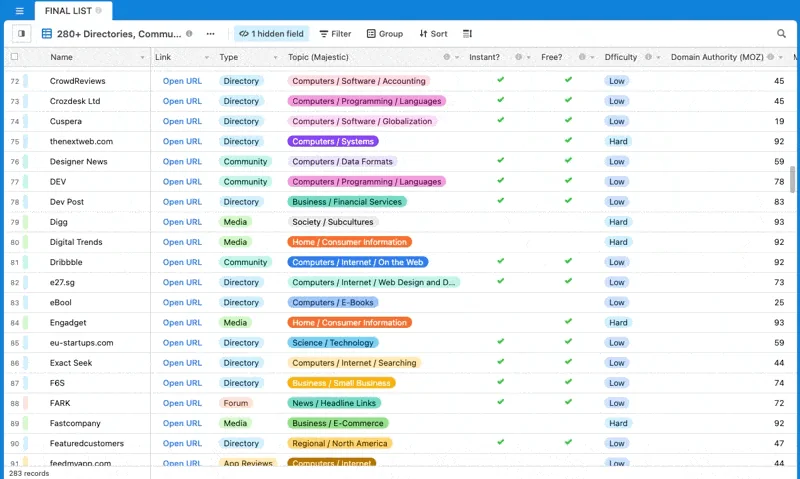Viewport: 800px width, 479px height.
Task: Click the 283 records status text
Action: [29, 473]
